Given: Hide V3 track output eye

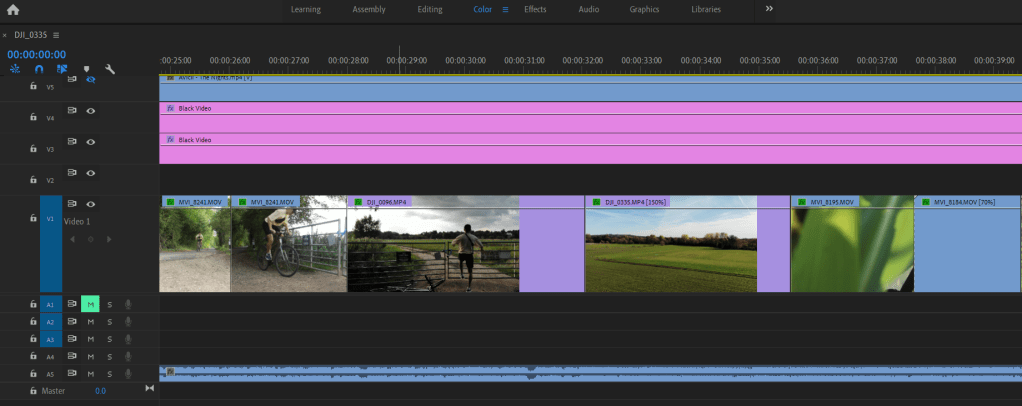Looking at the screenshot, I should pyautogui.click(x=91, y=141).
